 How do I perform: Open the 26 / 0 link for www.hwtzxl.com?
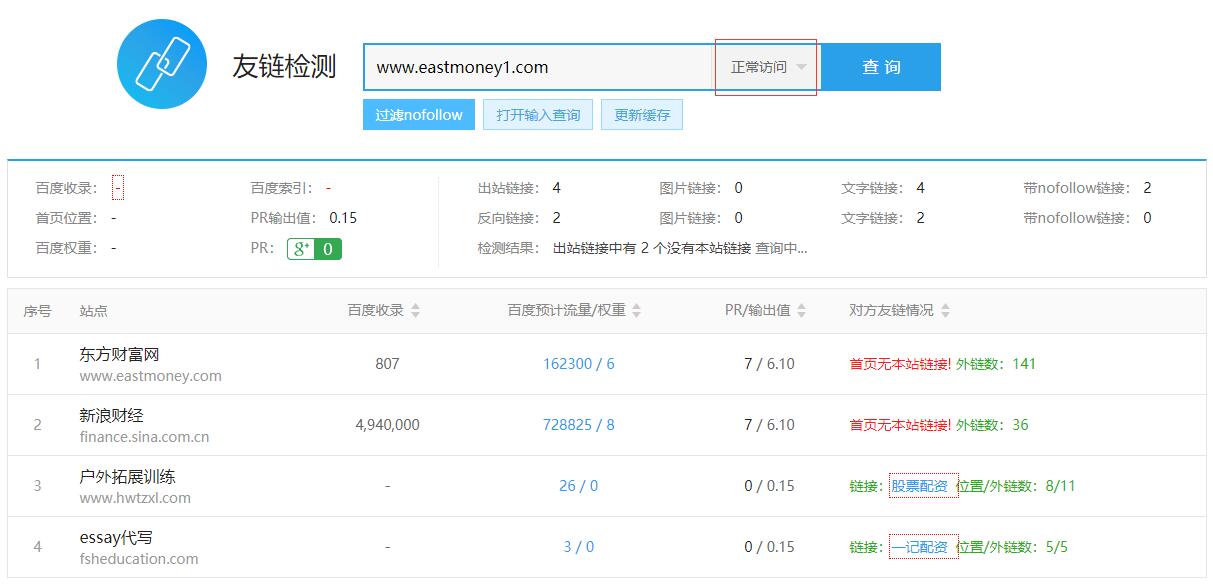pyautogui.click(x=578, y=485)
